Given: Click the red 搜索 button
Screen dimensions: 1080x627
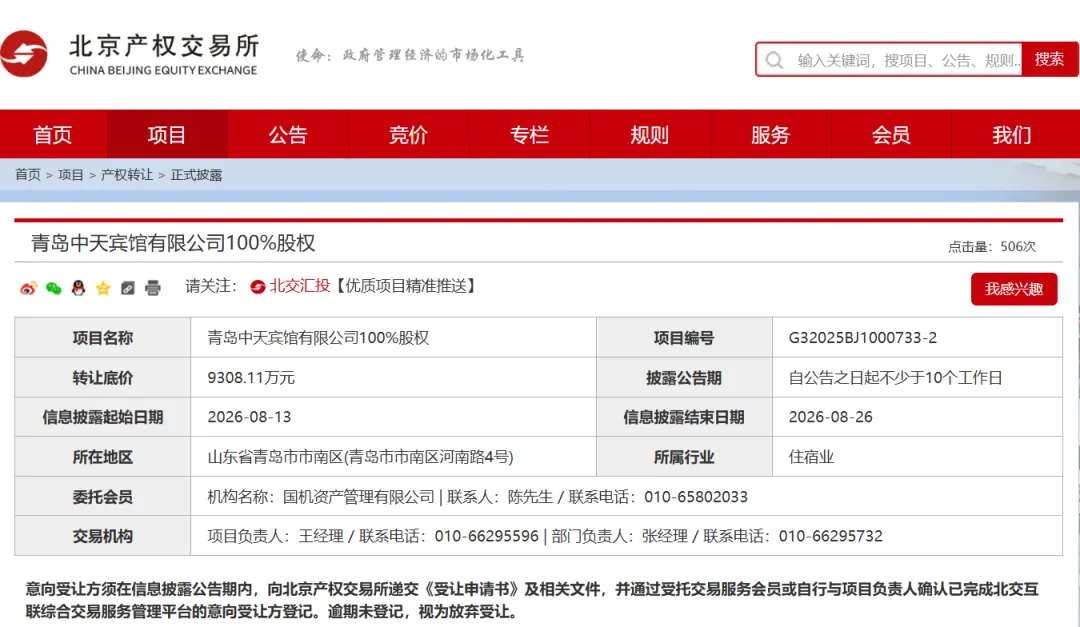Looking at the screenshot, I should (1049, 59).
